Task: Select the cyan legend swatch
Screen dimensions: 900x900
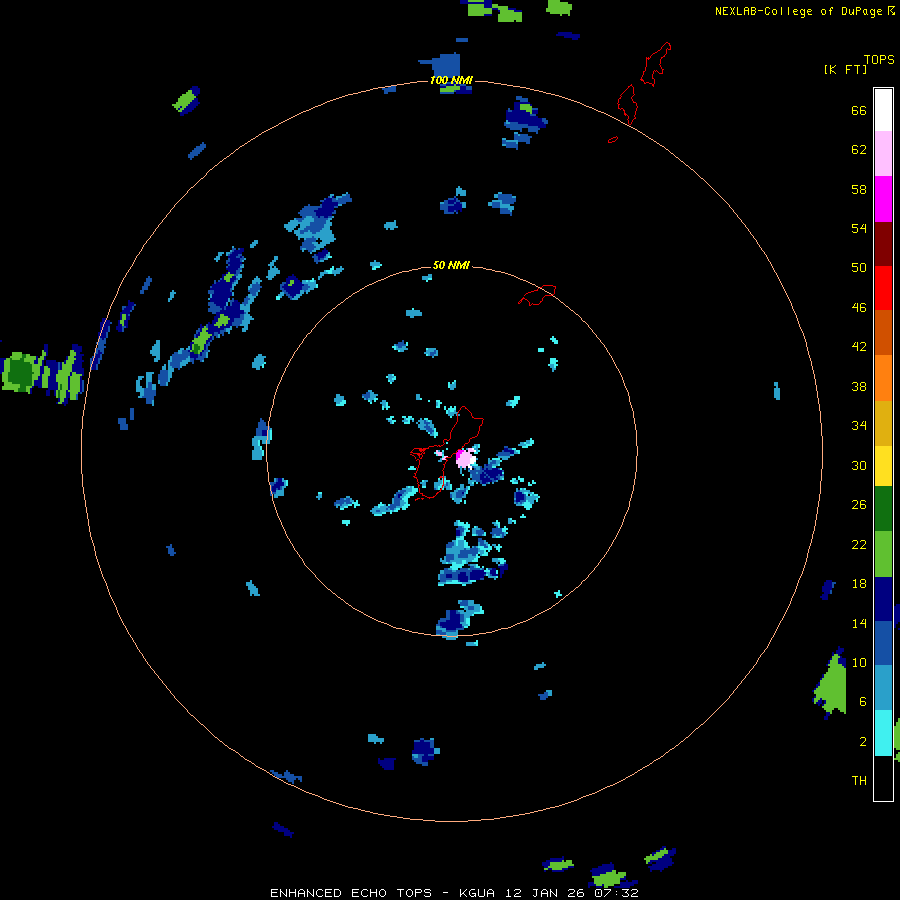Action: (883, 733)
